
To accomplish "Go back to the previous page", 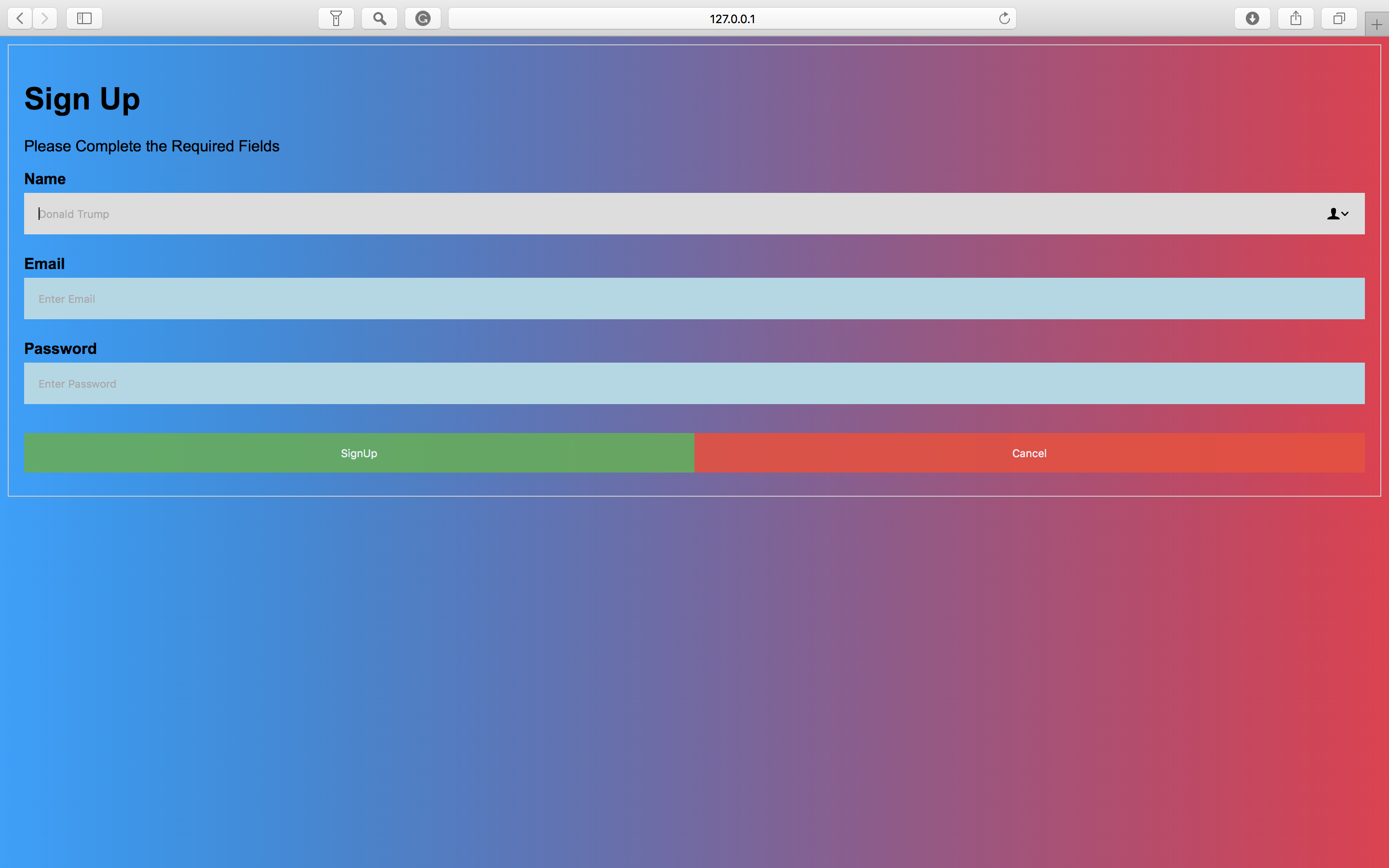I will [x=20, y=18].
